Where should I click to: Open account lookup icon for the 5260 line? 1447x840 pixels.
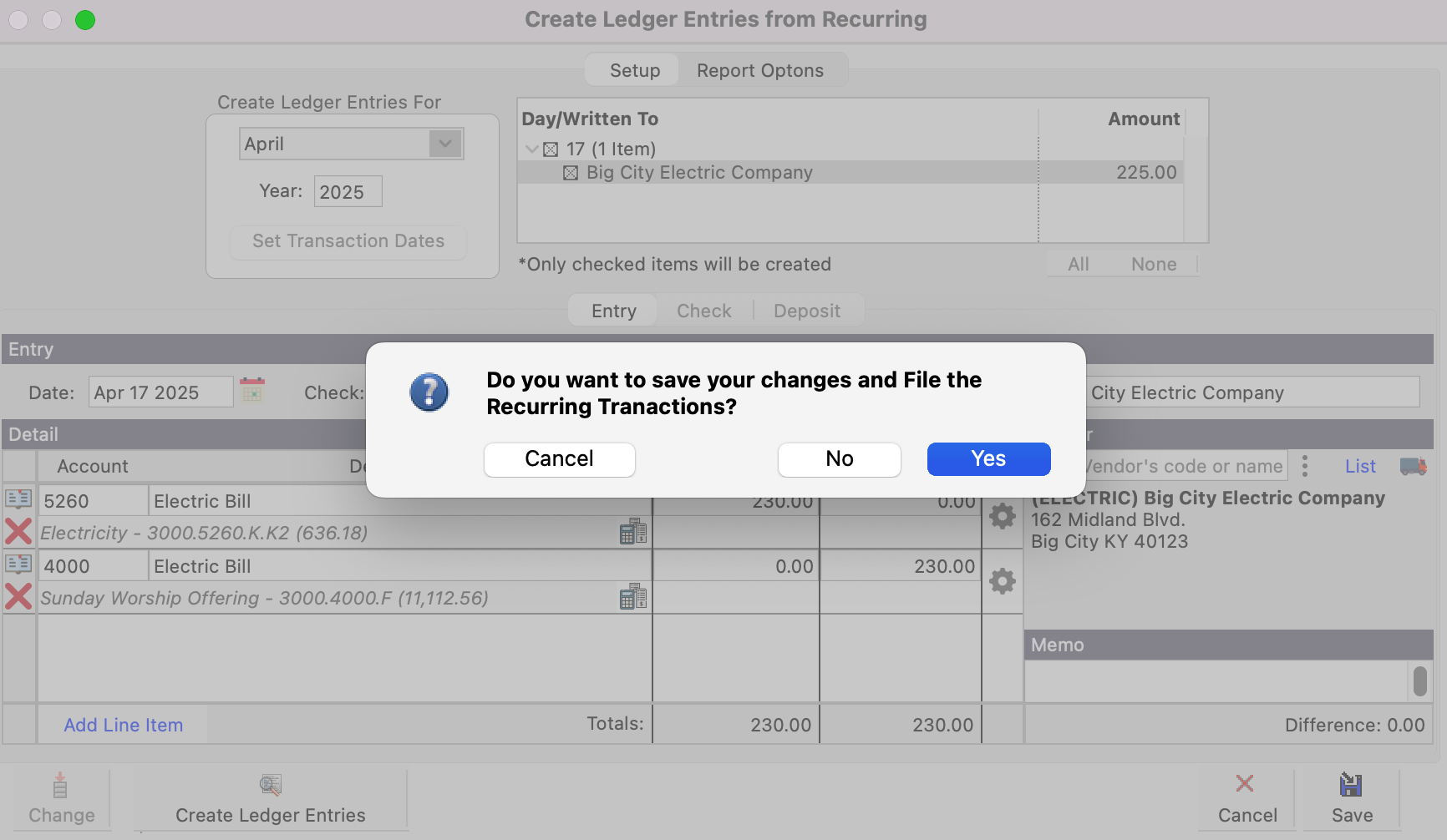coord(18,499)
